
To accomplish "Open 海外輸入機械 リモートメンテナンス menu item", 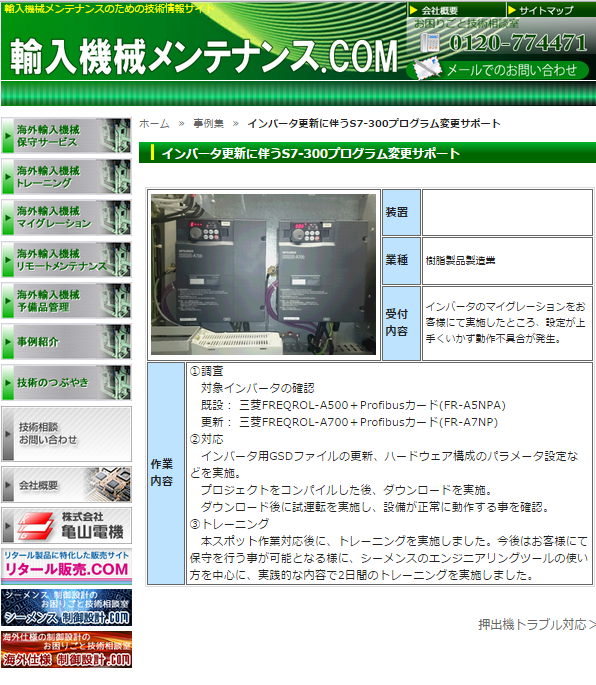I will pos(66,259).
